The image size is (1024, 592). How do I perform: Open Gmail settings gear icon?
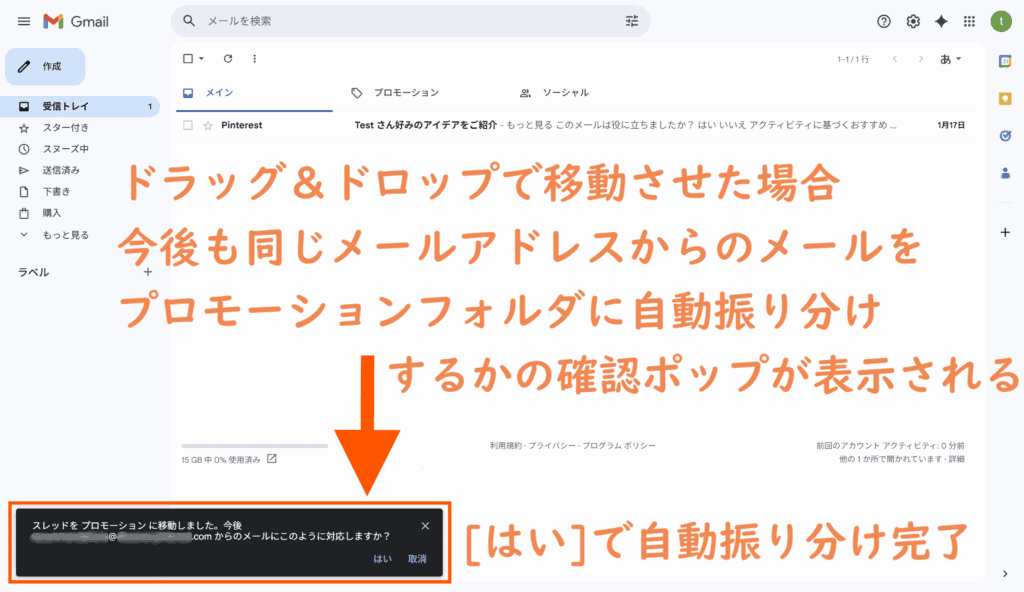912,21
